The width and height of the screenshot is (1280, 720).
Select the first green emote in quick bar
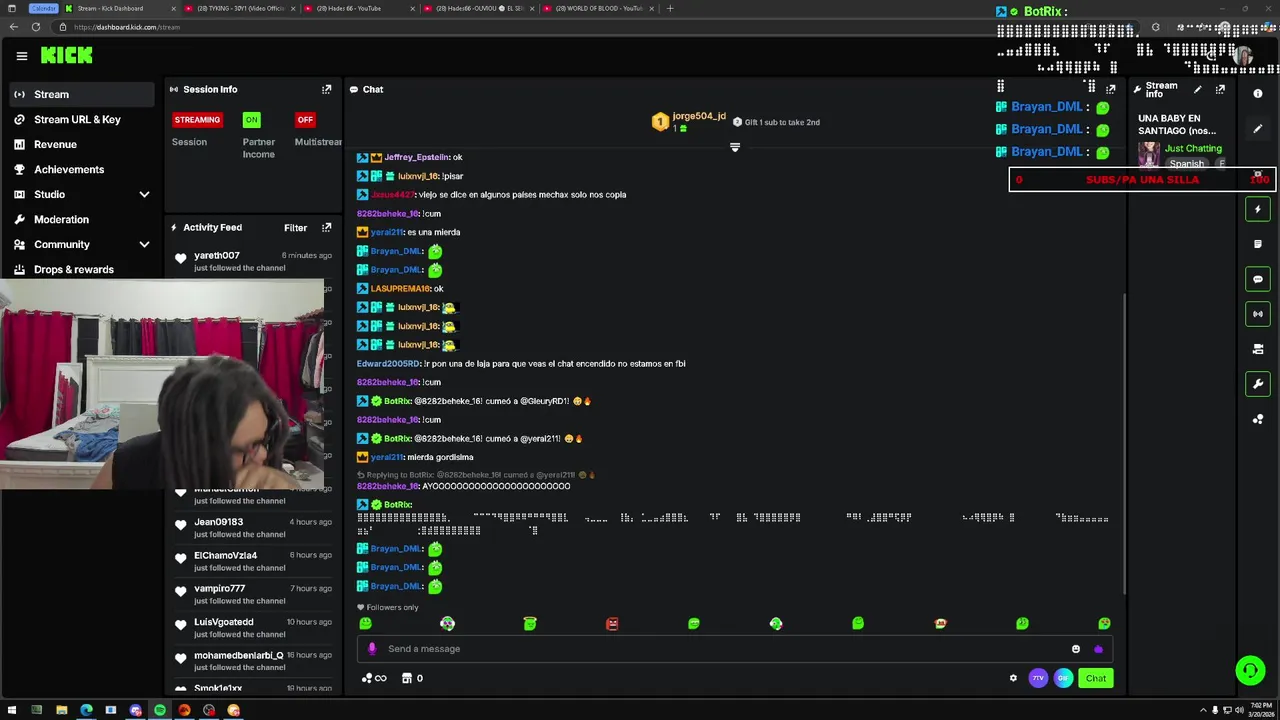(x=365, y=623)
